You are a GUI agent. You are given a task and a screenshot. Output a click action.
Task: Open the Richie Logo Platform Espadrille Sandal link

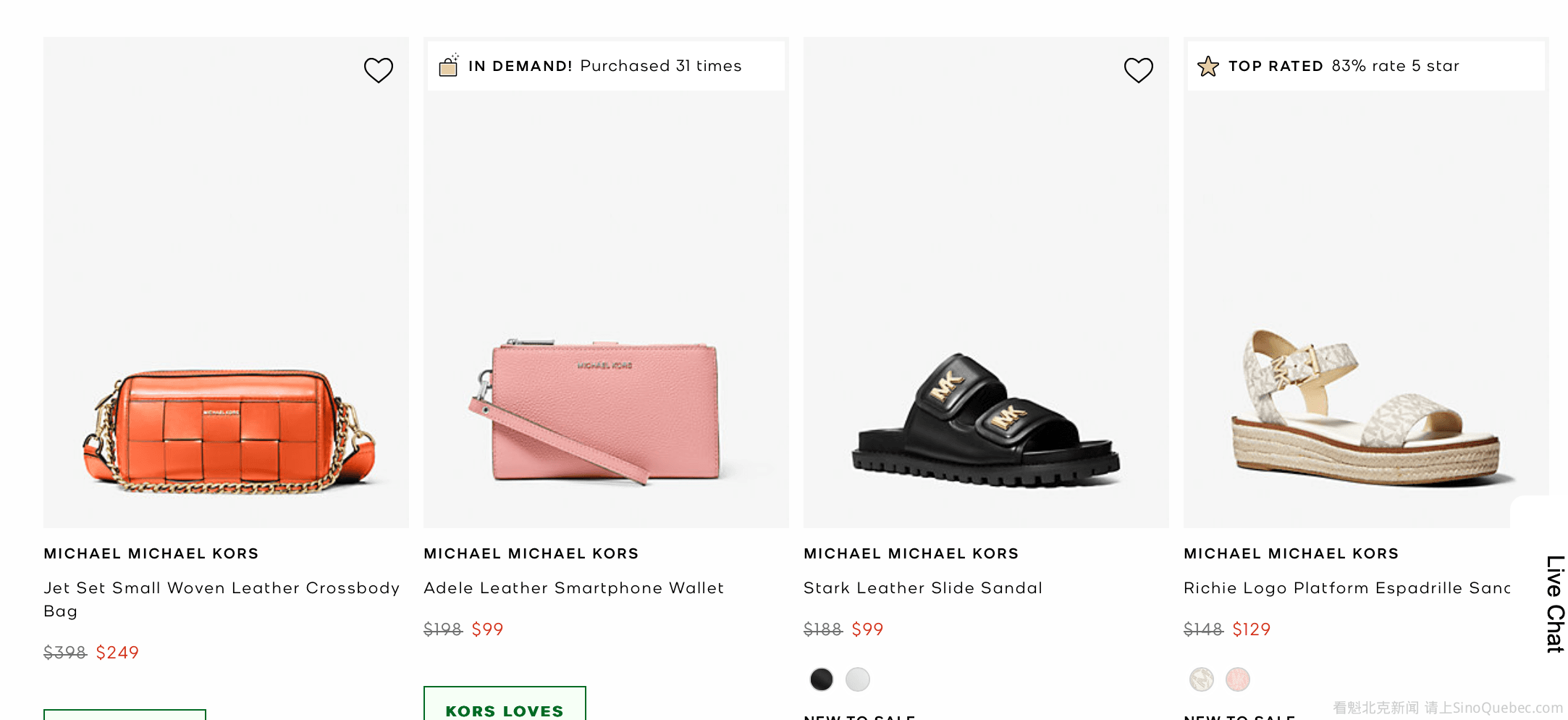tap(1346, 588)
